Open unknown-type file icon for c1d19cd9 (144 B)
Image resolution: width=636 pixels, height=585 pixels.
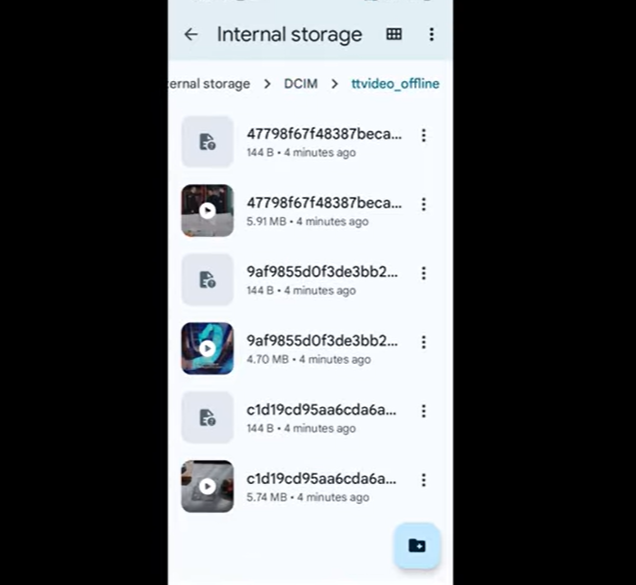(x=207, y=417)
